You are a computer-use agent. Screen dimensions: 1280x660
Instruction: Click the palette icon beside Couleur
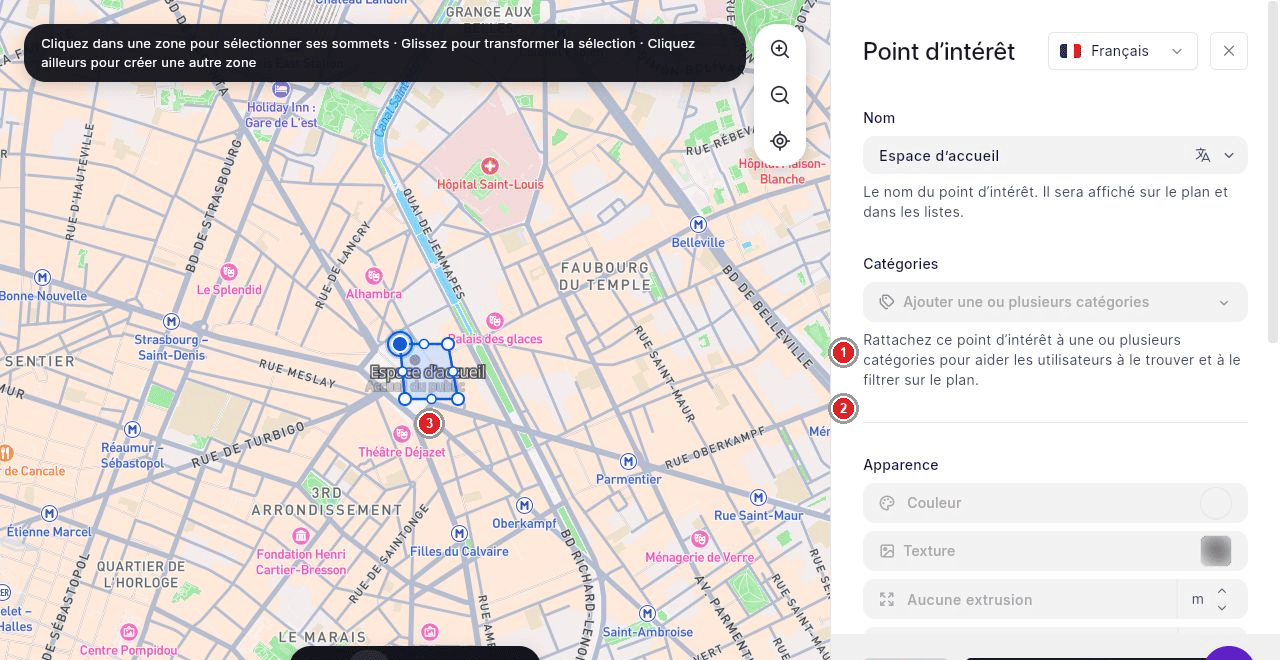click(x=887, y=503)
